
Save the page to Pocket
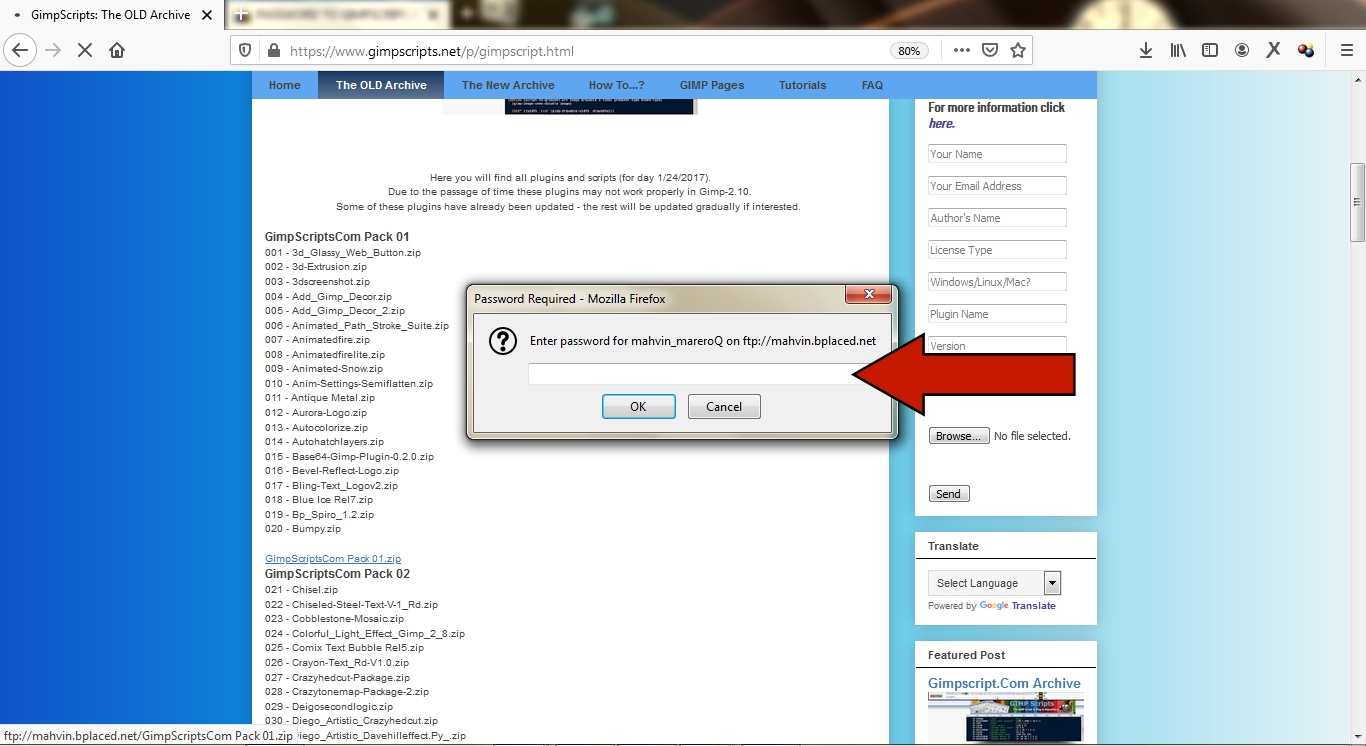click(x=989, y=50)
